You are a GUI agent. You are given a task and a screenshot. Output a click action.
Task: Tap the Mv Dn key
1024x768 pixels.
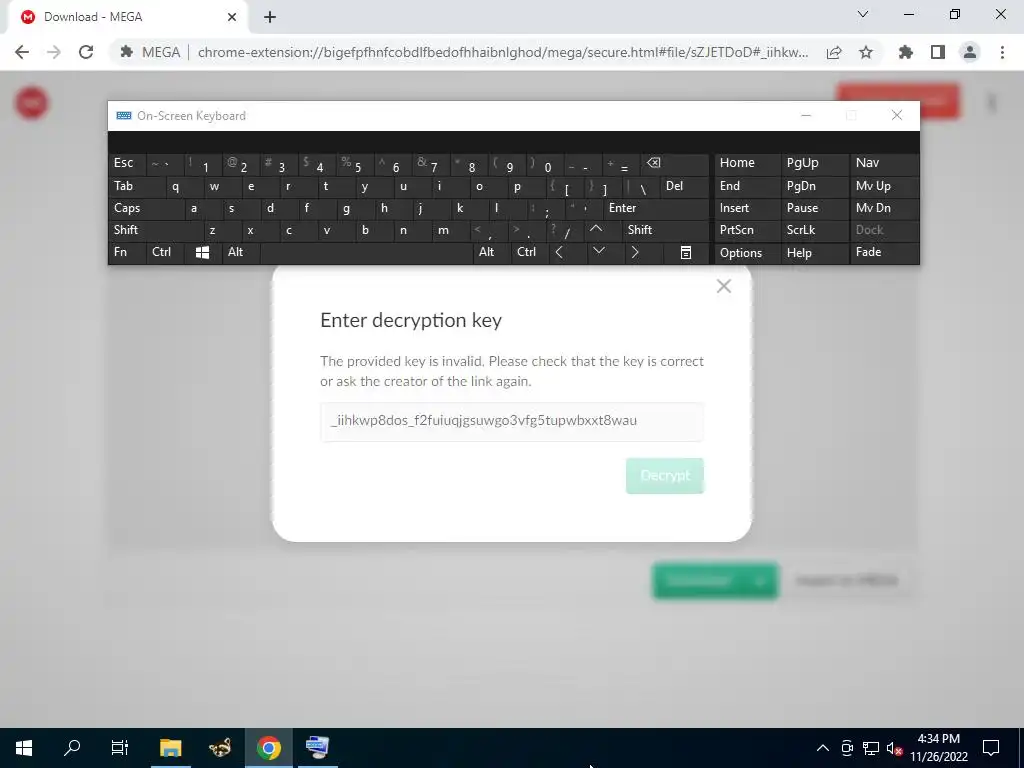pyautogui.click(x=884, y=208)
